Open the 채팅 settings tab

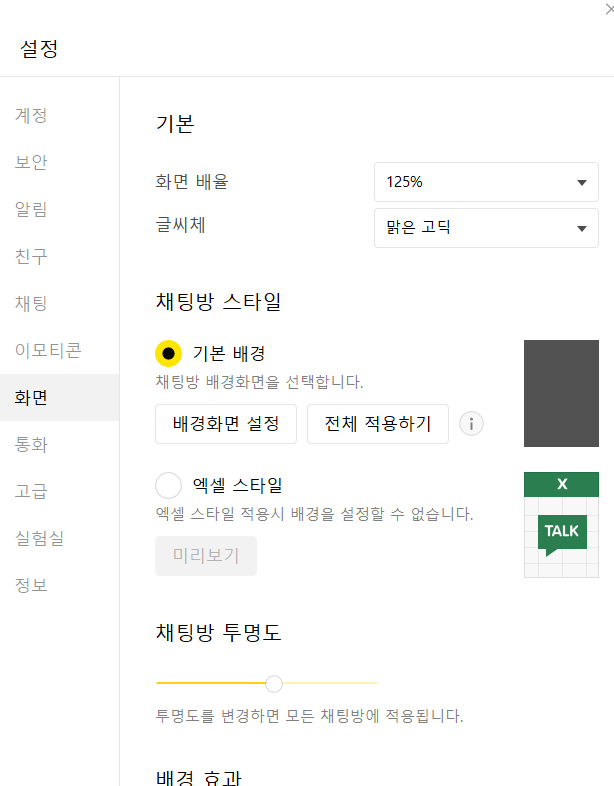pos(31,303)
